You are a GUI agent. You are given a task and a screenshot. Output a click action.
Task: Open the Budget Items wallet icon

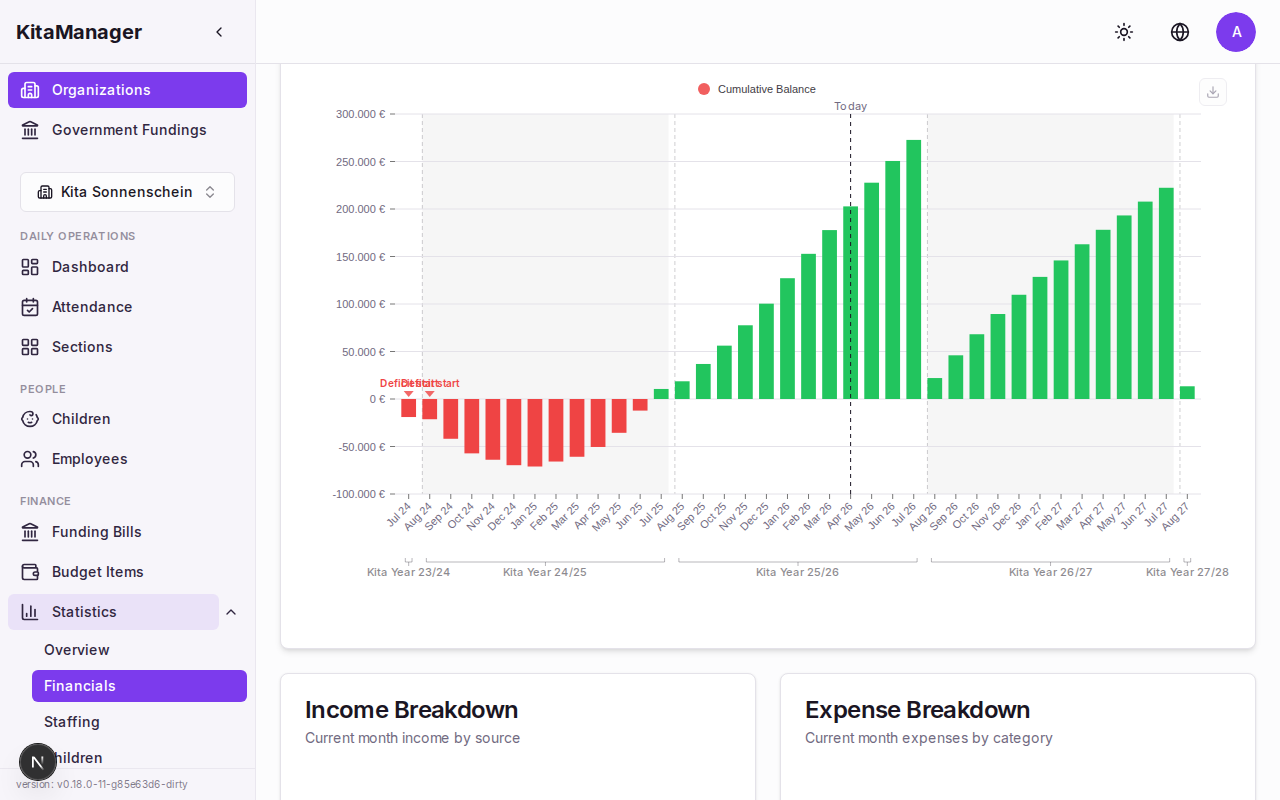[x=30, y=572]
